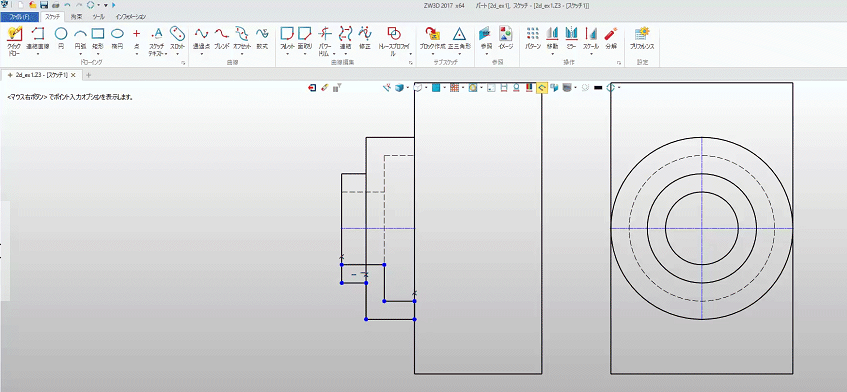
Task: Click the Undo arrow in quick access
Action: coord(67,5)
